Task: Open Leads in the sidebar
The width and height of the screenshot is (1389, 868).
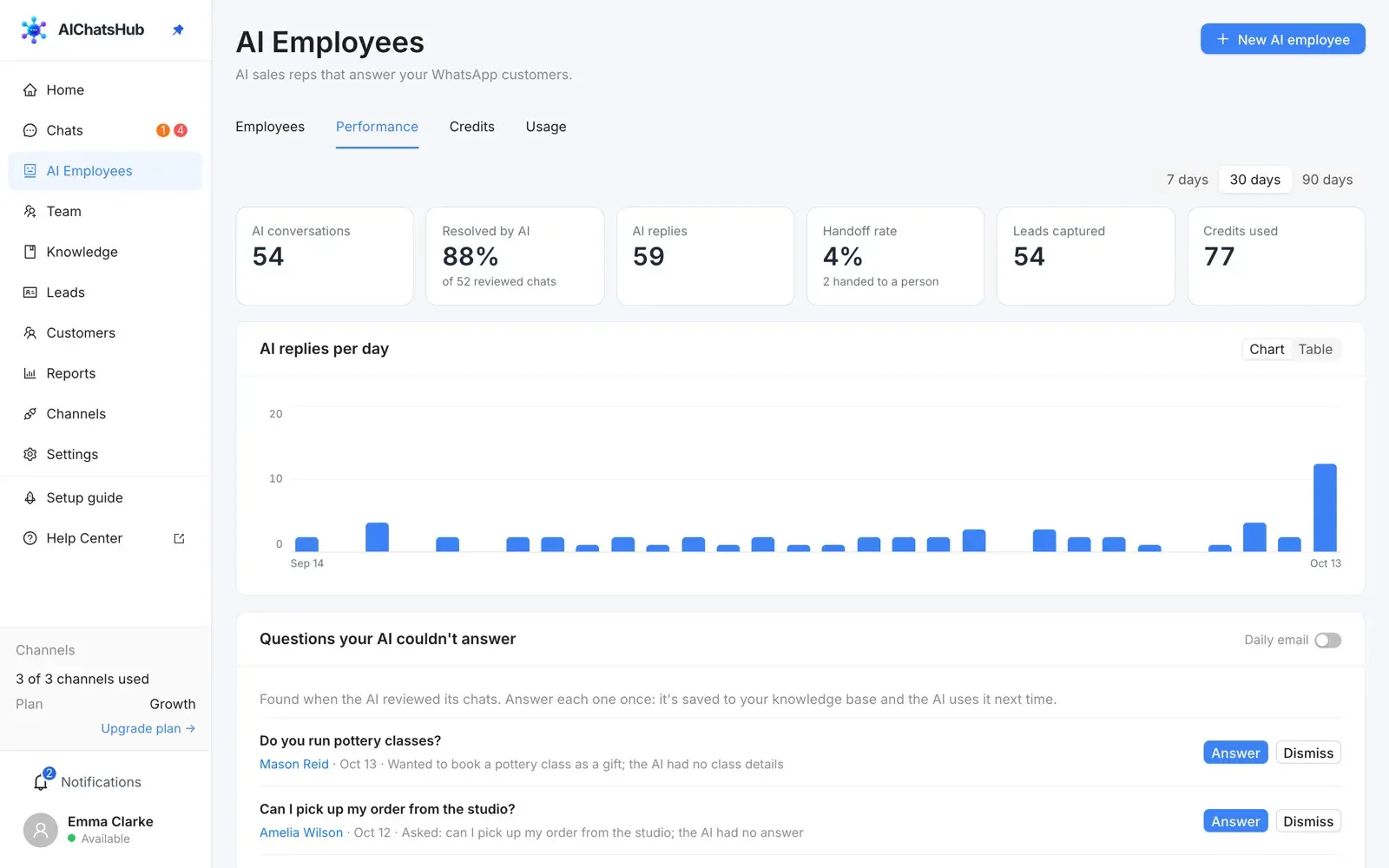Action: [105, 293]
